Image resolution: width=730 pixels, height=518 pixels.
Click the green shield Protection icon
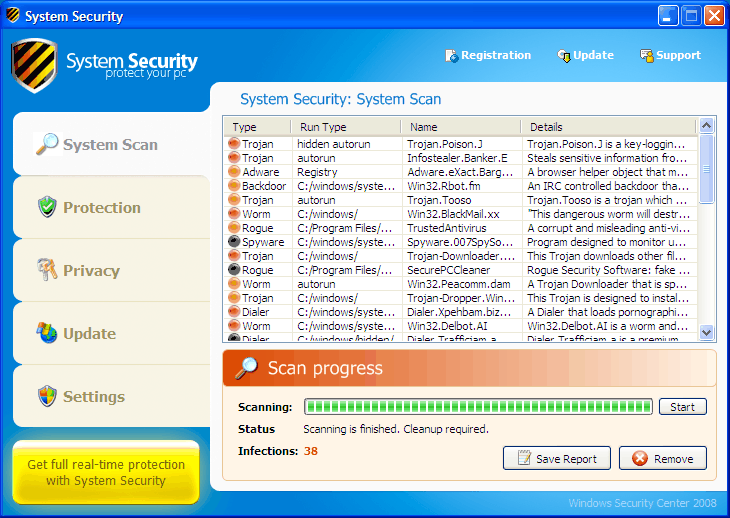(47, 207)
